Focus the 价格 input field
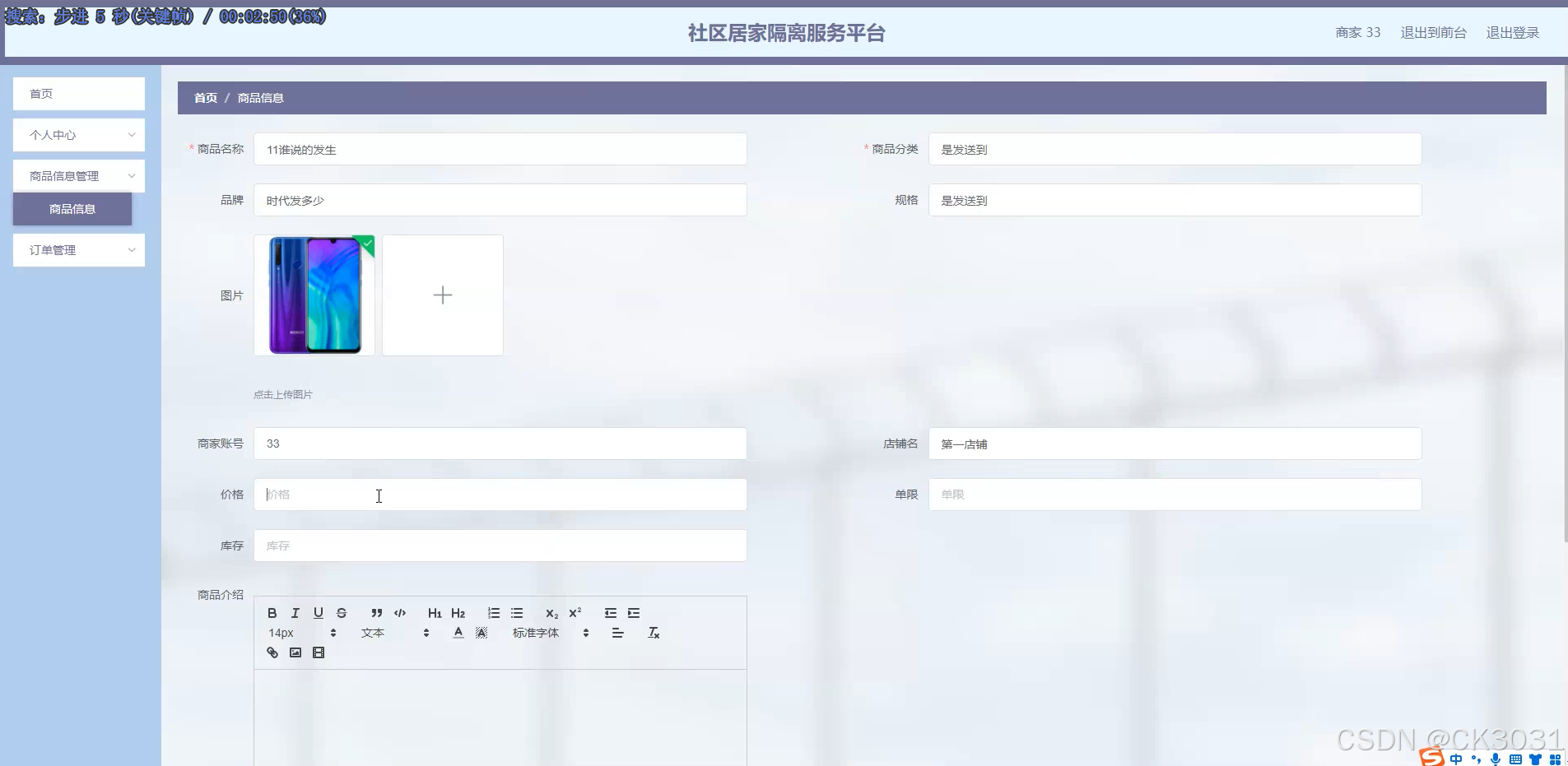Image resolution: width=1568 pixels, height=766 pixels. pos(500,494)
